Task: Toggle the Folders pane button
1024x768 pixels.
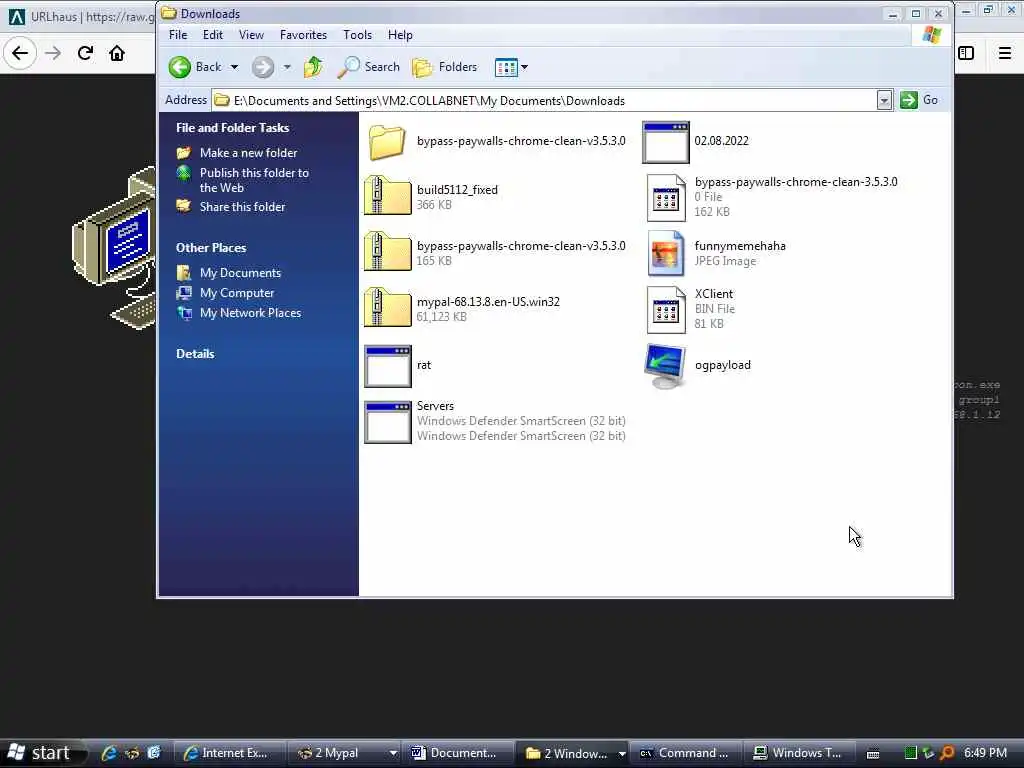Action: click(x=445, y=67)
